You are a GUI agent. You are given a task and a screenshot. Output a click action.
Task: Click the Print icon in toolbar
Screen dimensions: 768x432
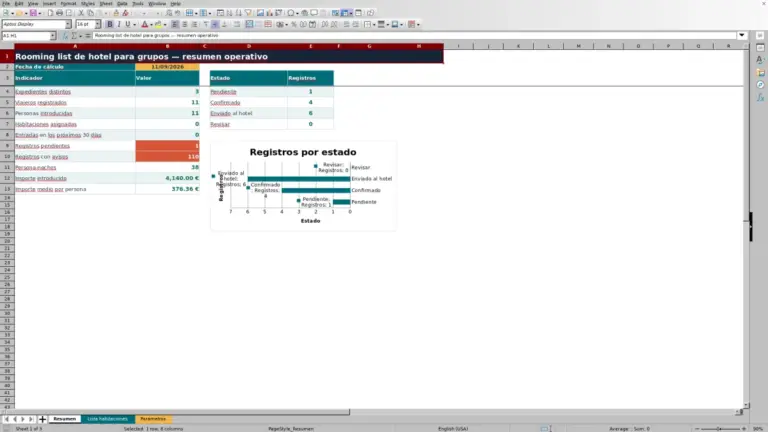point(59,13)
